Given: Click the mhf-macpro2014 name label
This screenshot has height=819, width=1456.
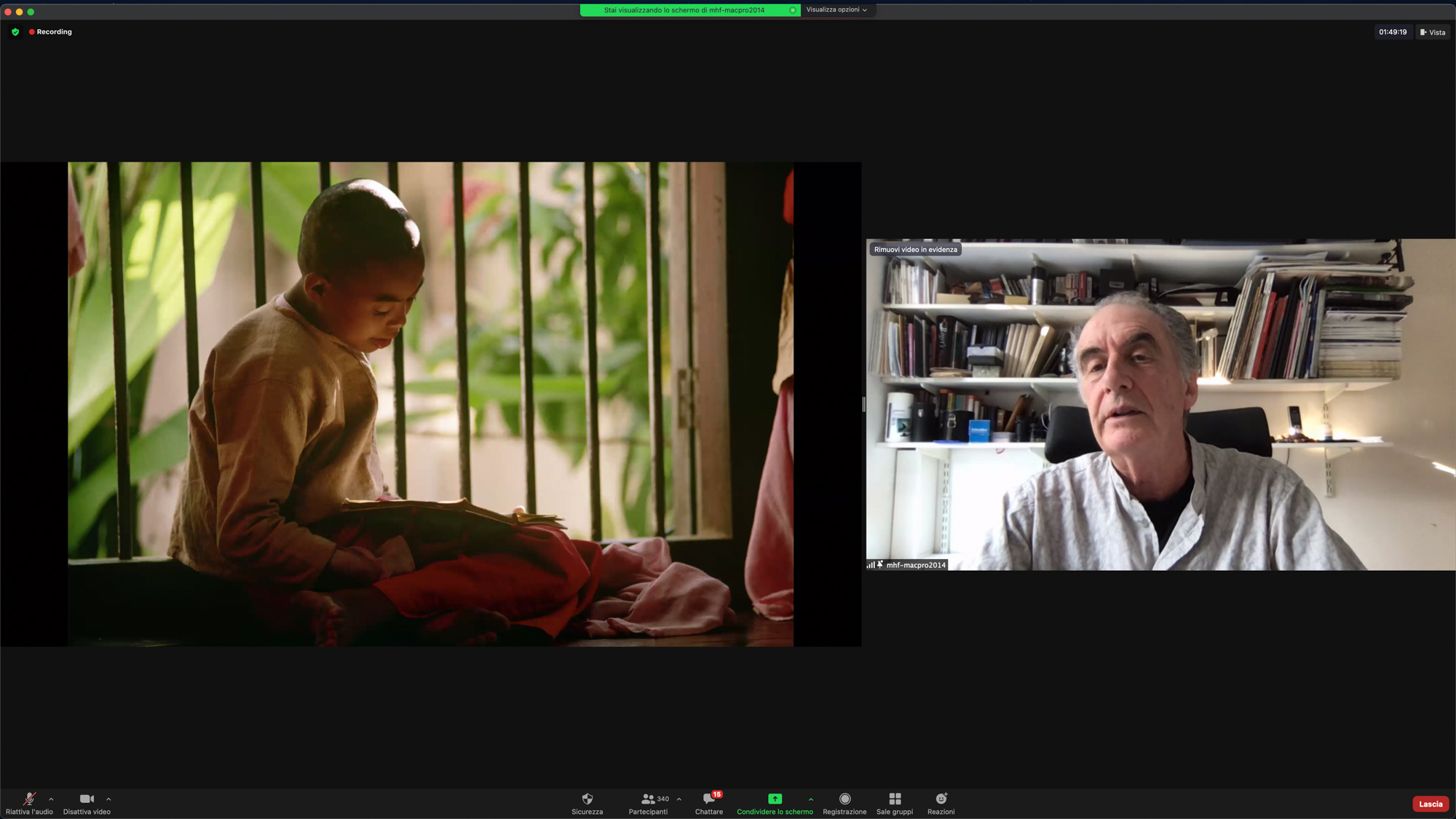Looking at the screenshot, I should (x=916, y=565).
